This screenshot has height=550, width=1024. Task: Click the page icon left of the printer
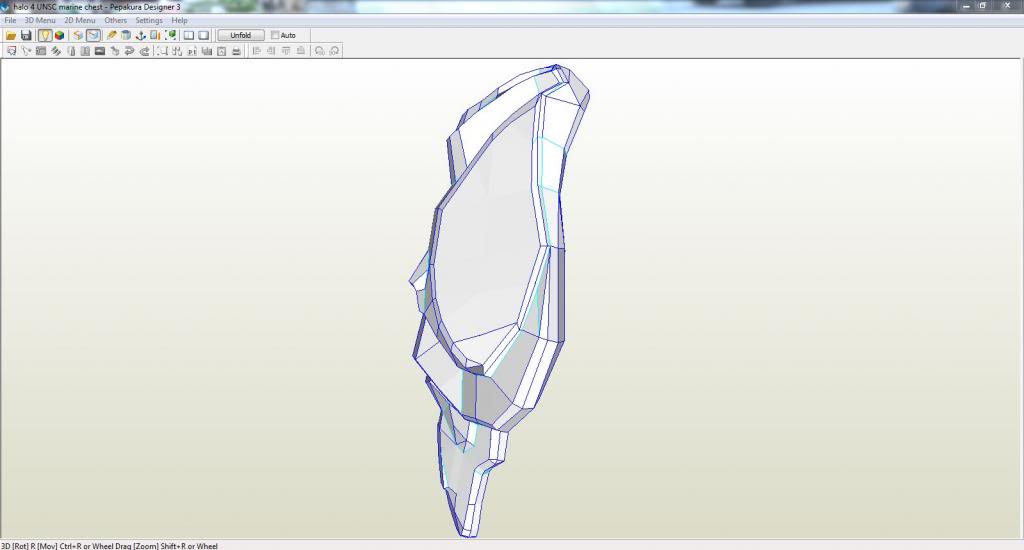[x=221, y=51]
